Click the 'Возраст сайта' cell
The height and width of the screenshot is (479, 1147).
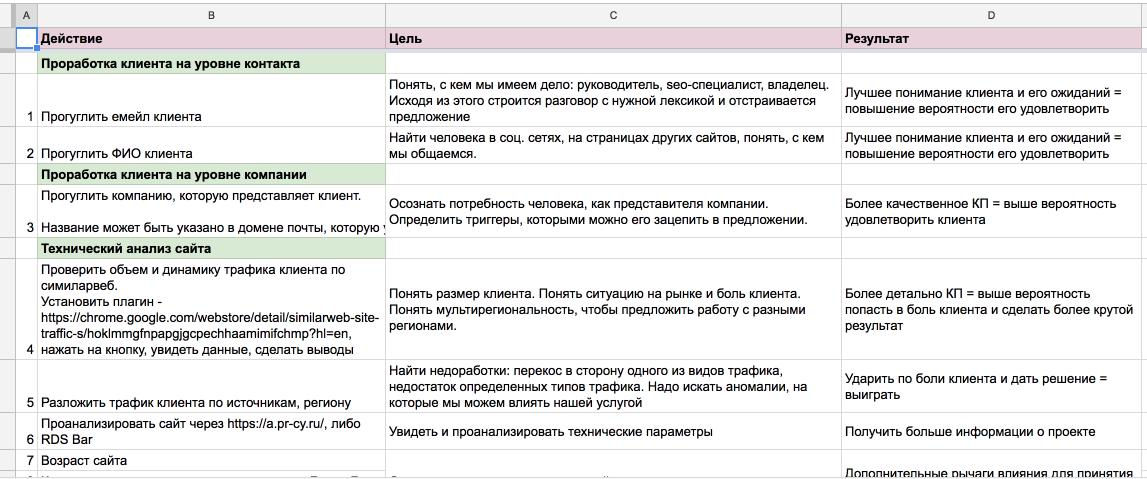point(211,461)
